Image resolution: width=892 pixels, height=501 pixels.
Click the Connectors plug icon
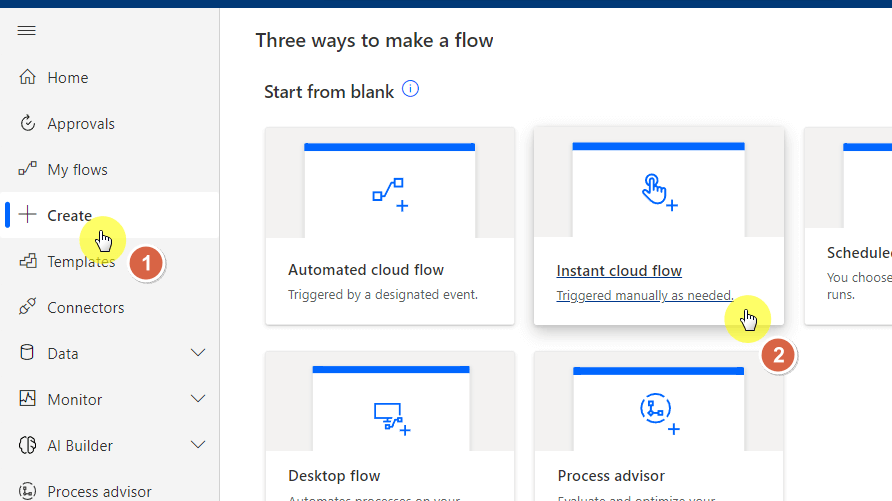pyautogui.click(x=27, y=307)
